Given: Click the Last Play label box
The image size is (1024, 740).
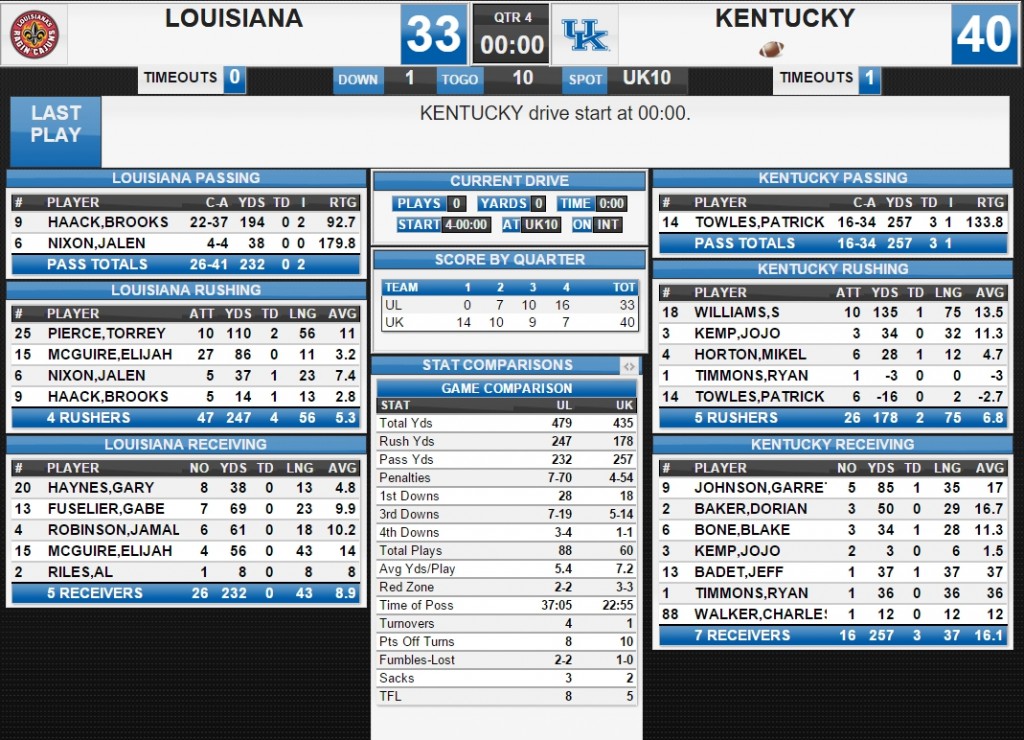Looking at the screenshot, I should pyautogui.click(x=56, y=131).
